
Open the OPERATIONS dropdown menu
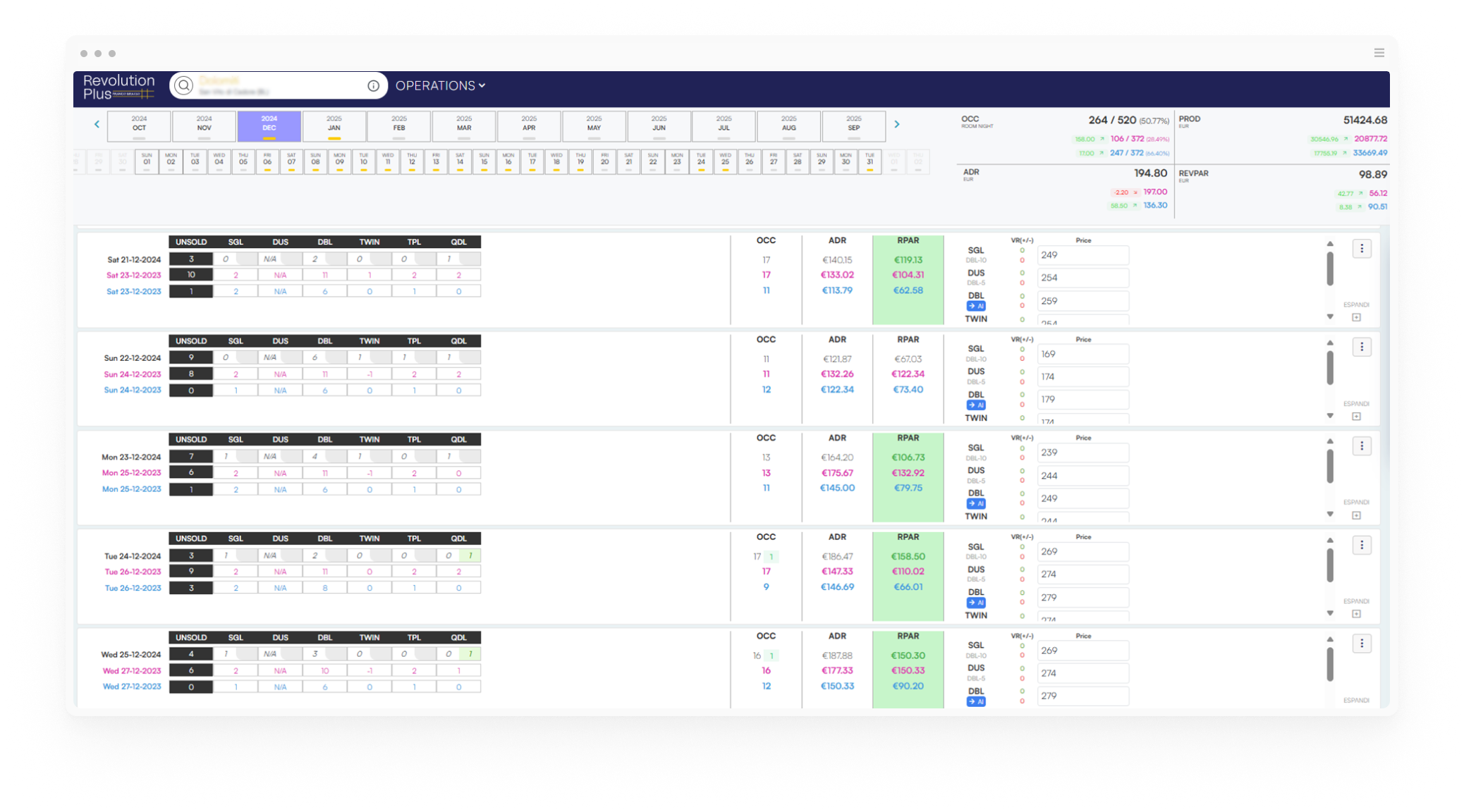(440, 85)
